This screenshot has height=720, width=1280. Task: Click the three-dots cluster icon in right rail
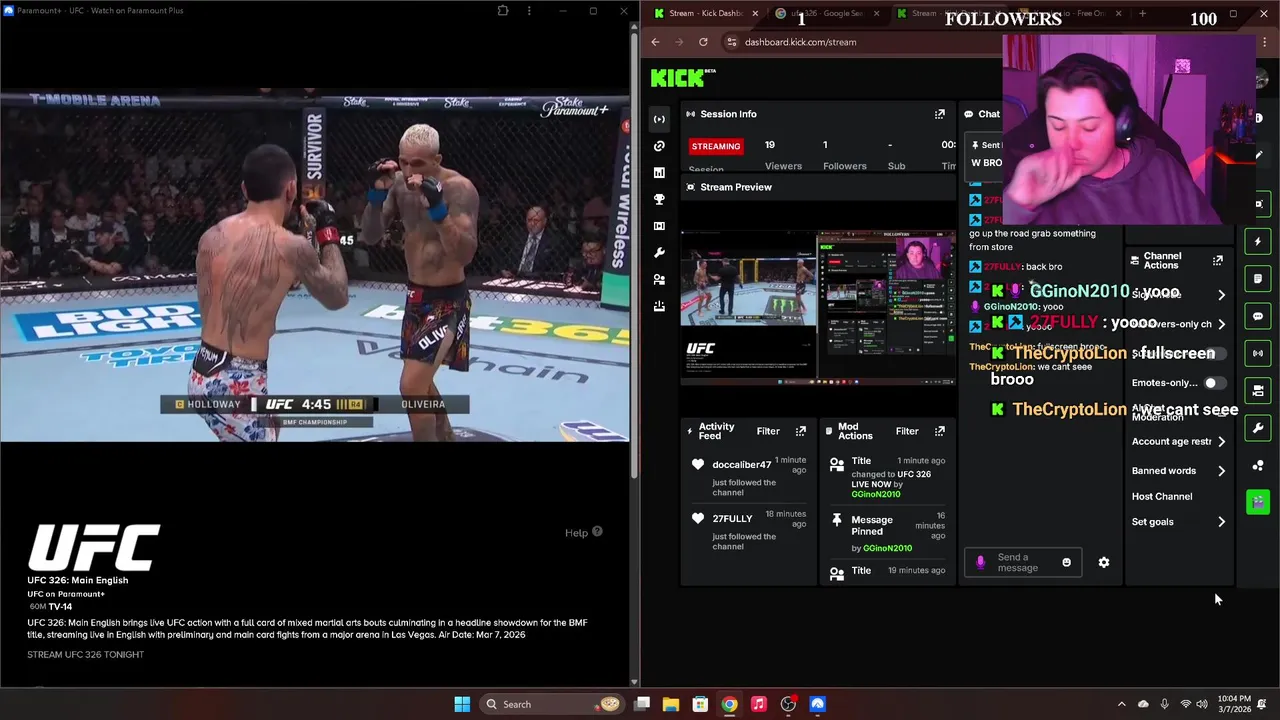1258,466
